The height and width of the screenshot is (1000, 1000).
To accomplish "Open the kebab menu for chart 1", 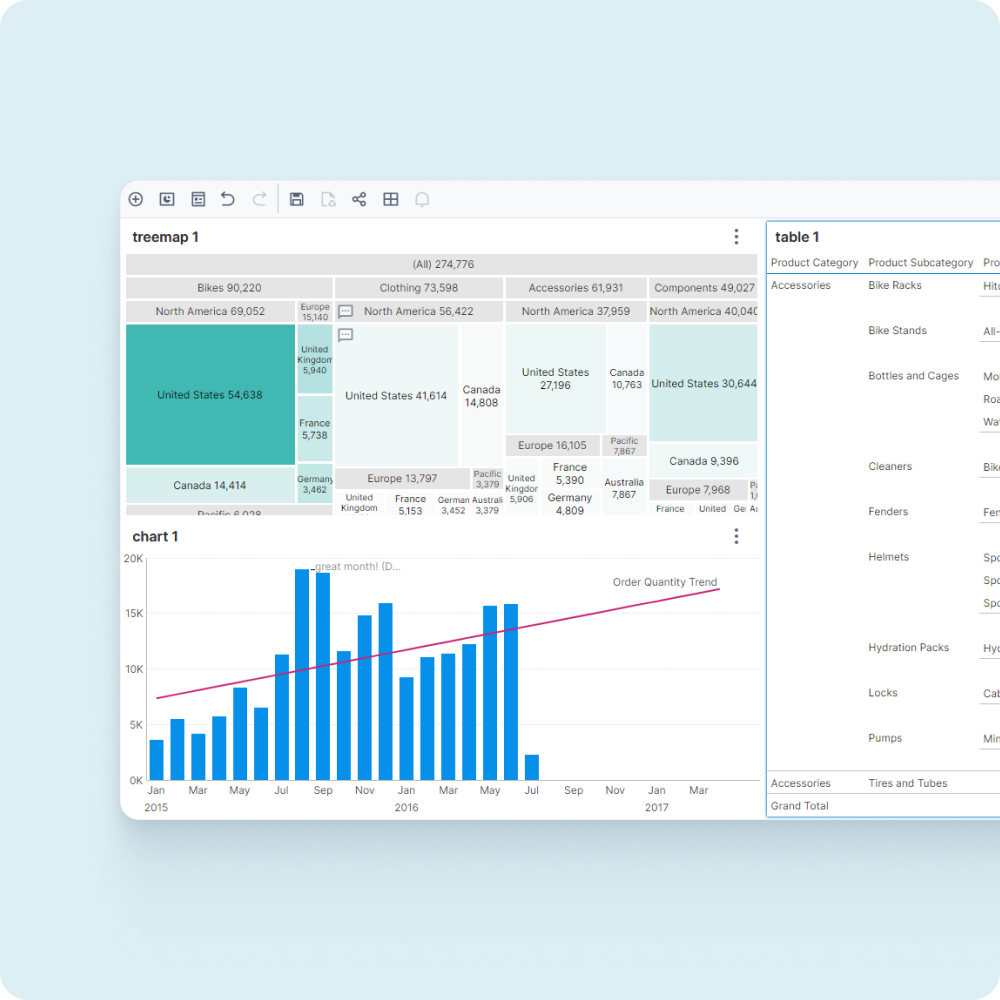I will tap(737, 536).
